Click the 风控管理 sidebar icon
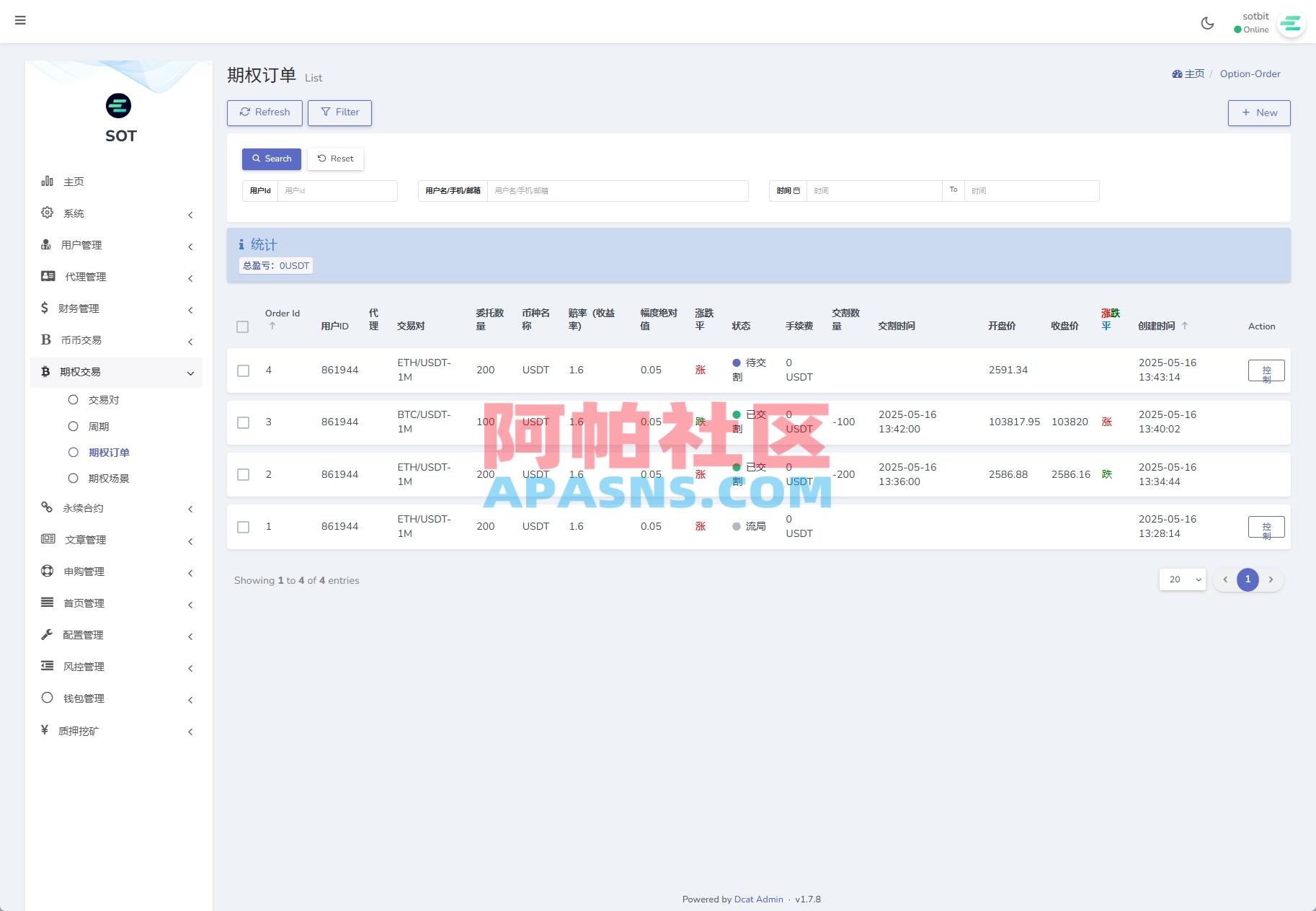 pos(46,666)
